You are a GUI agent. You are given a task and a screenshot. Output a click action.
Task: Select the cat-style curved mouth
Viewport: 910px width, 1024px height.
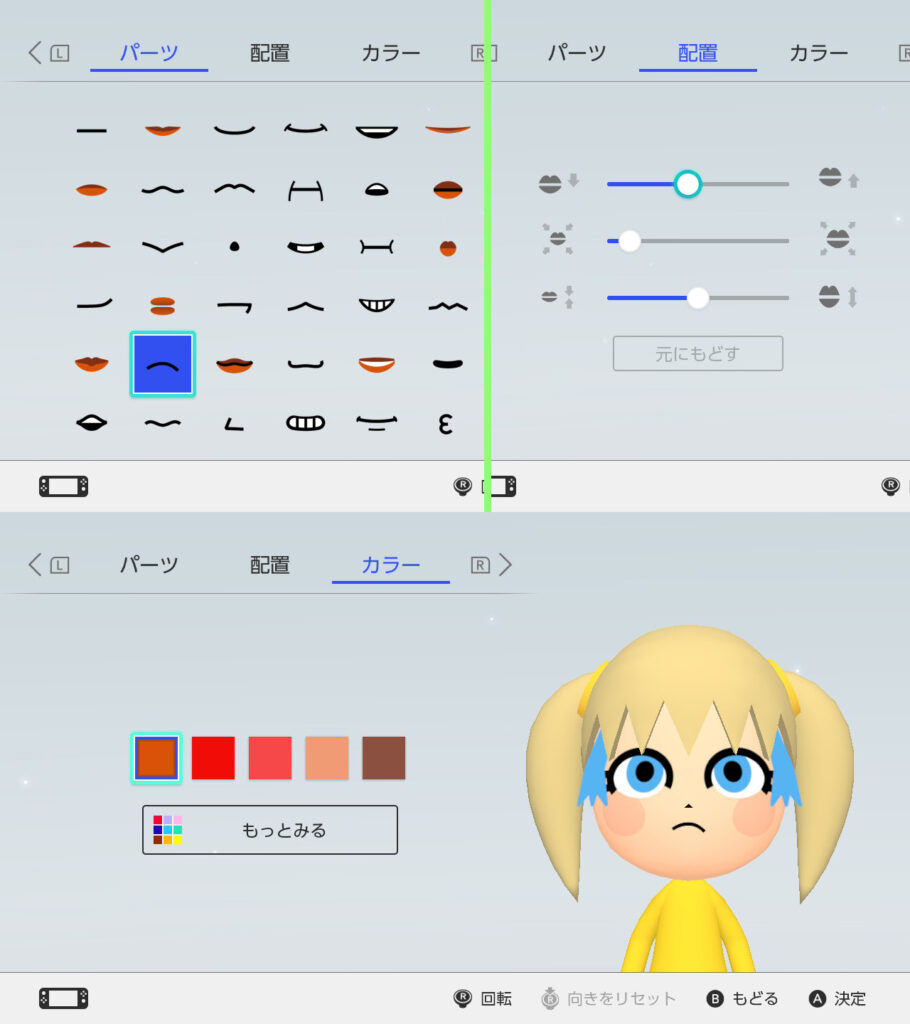click(x=234, y=188)
